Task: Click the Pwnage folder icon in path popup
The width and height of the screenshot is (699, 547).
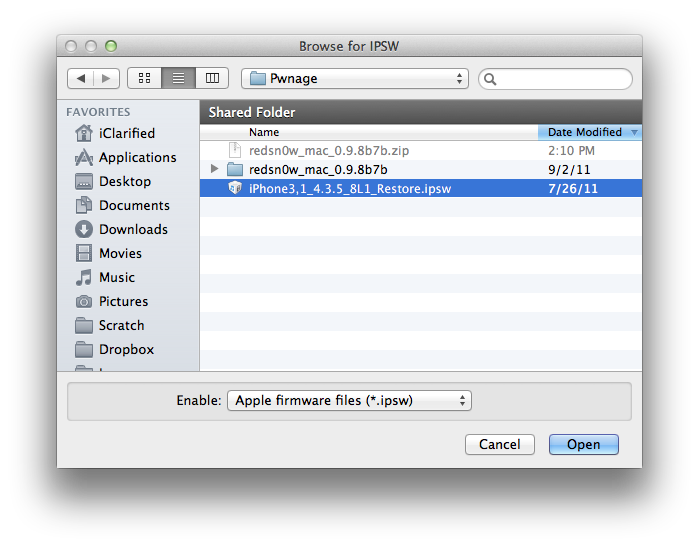Action: 258,78
